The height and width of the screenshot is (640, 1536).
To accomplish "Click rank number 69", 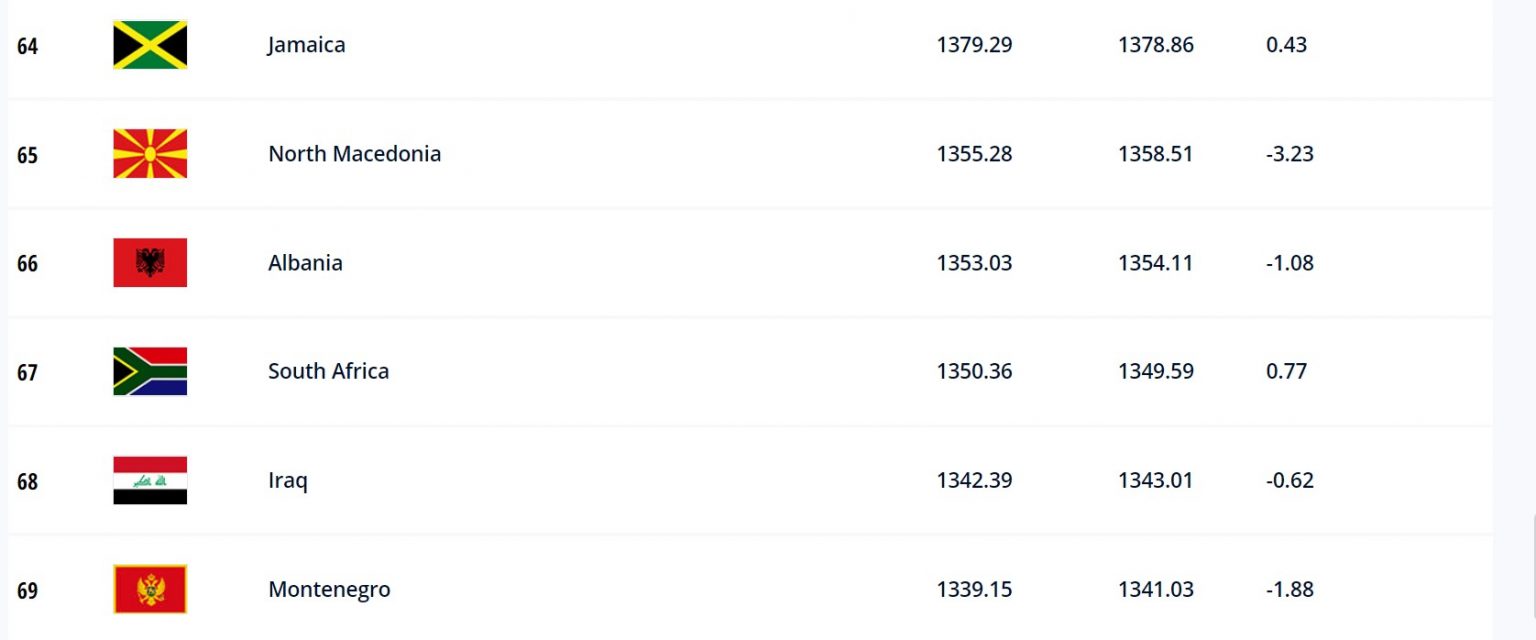I will click(27, 591).
